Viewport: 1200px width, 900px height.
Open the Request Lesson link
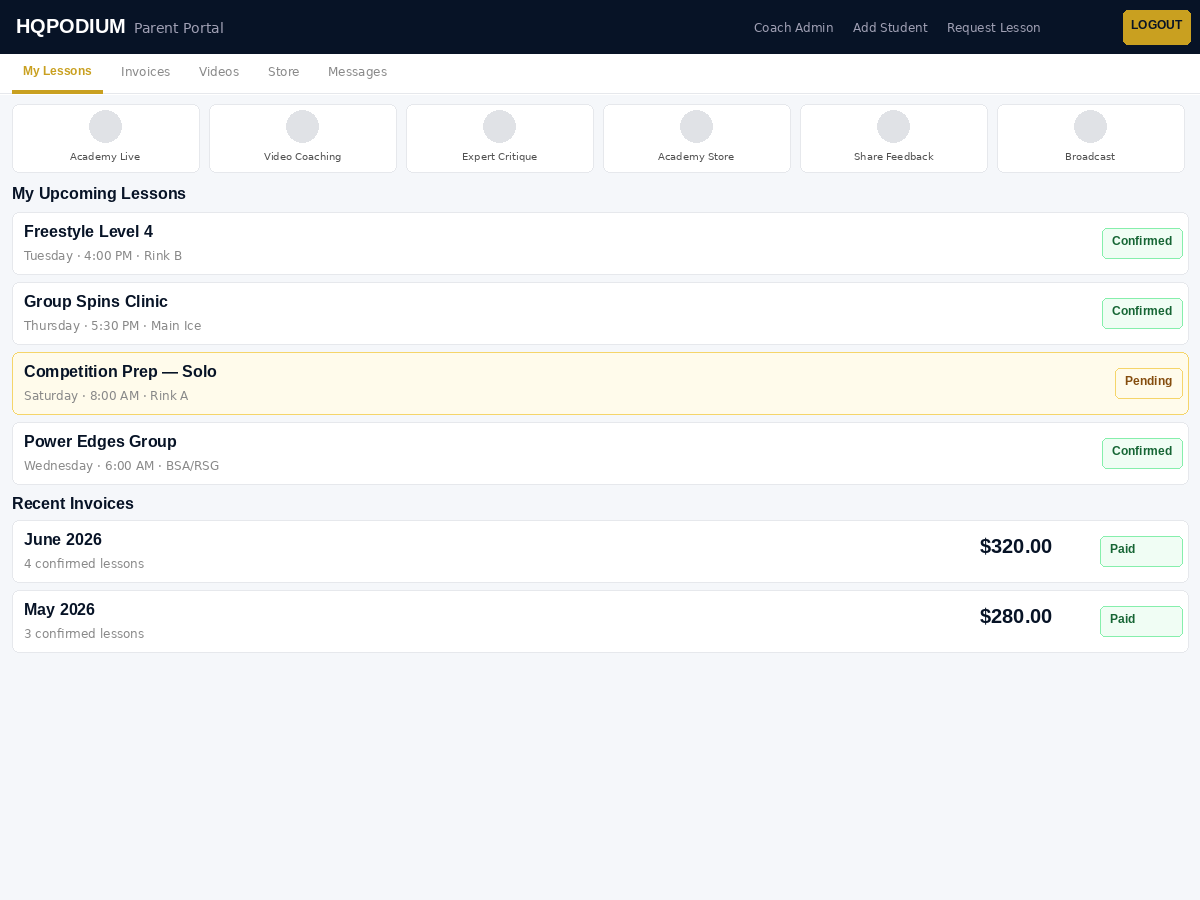[x=994, y=28]
